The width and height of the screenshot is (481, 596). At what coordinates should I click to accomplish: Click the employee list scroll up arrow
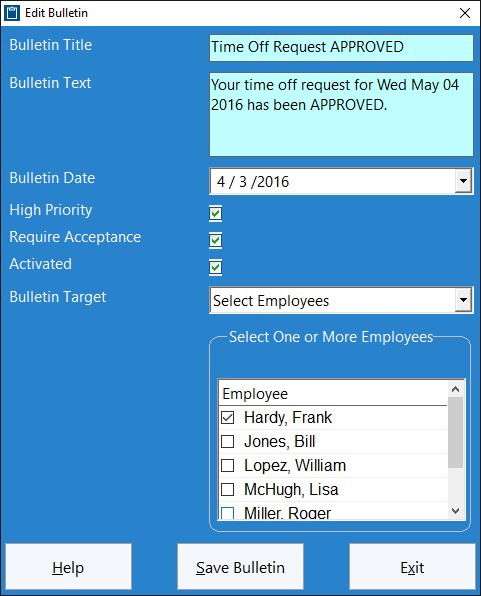456,389
